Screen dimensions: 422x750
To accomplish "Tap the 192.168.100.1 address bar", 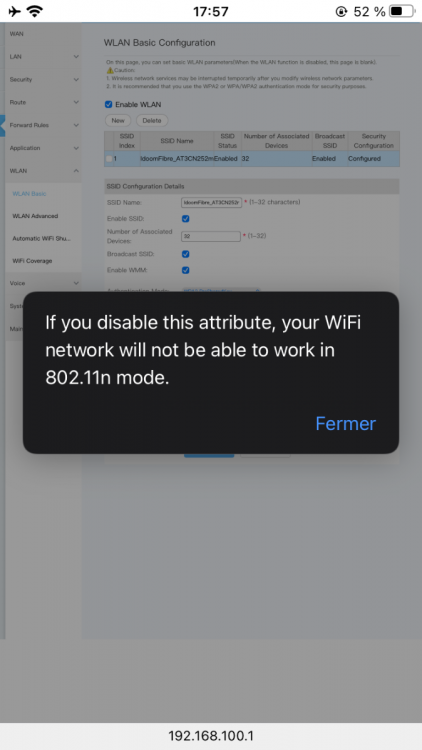I will point(211,736).
